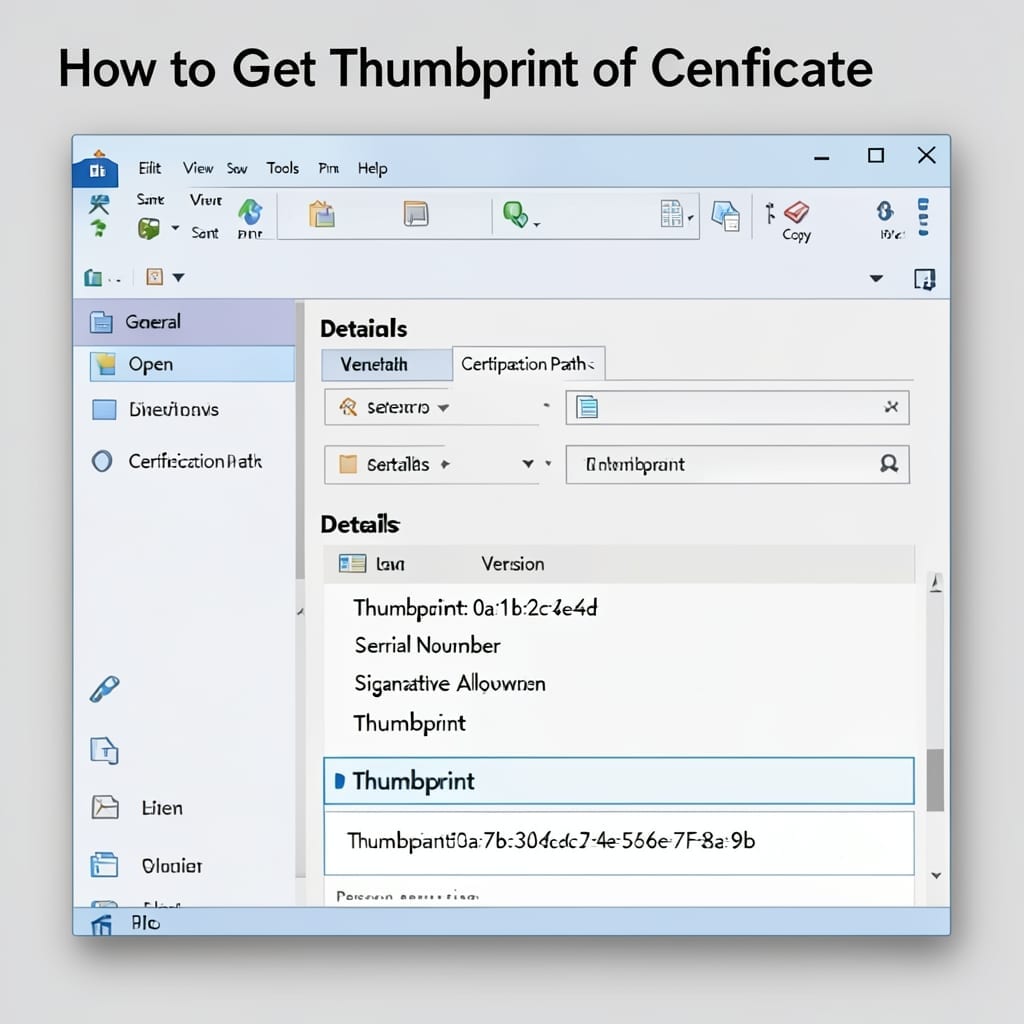This screenshot has height=1024, width=1024.
Task: Click the sidebar vertical scrollbar
Action: pos(300,441)
